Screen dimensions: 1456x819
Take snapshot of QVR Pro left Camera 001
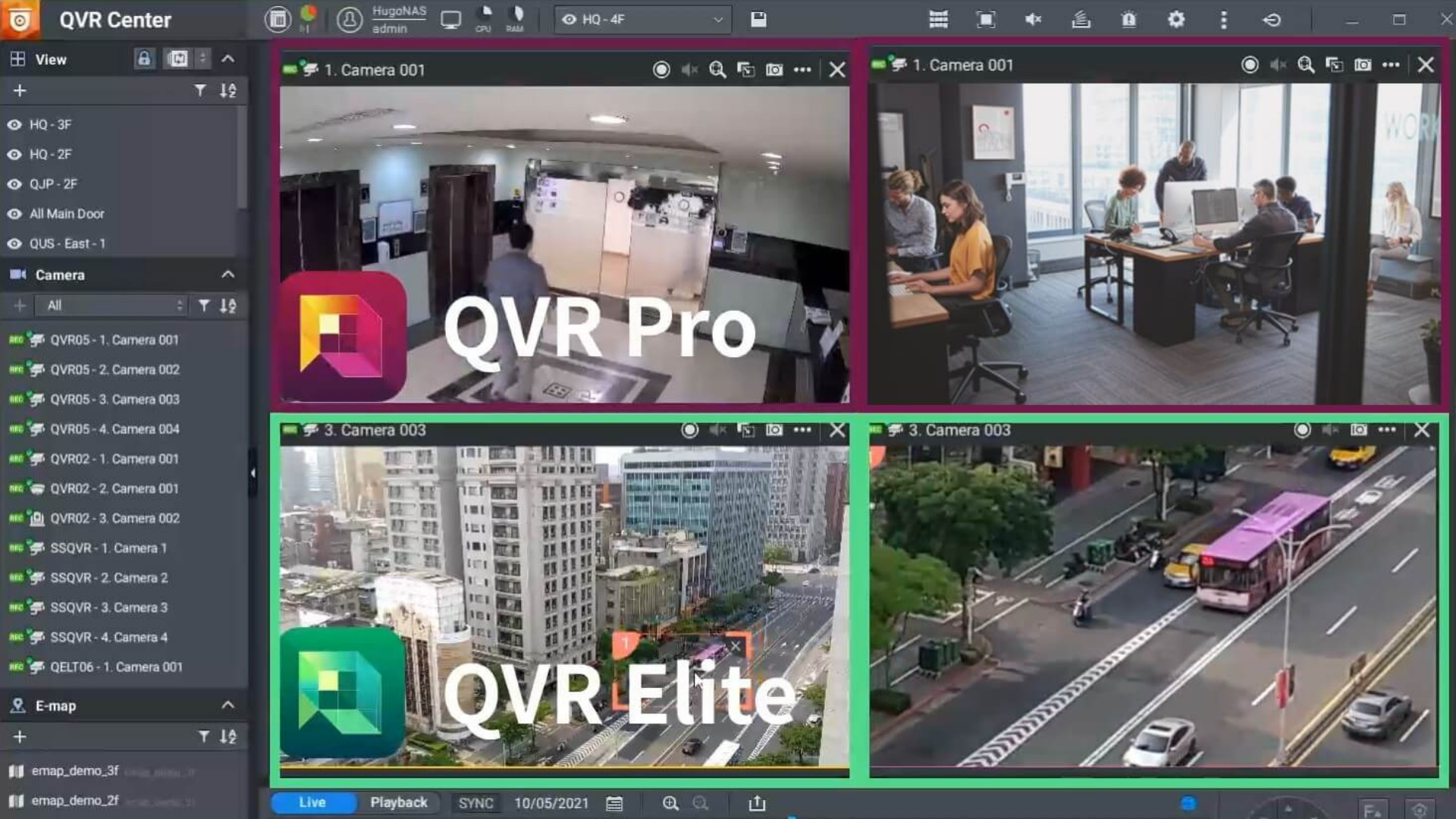774,70
